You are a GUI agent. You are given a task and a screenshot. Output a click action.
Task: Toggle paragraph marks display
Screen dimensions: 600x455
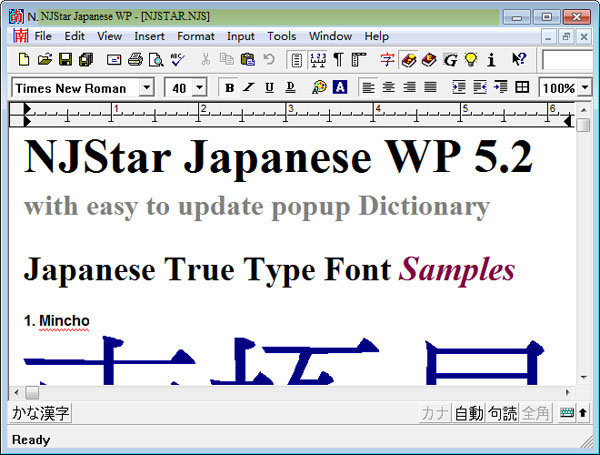(338, 60)
